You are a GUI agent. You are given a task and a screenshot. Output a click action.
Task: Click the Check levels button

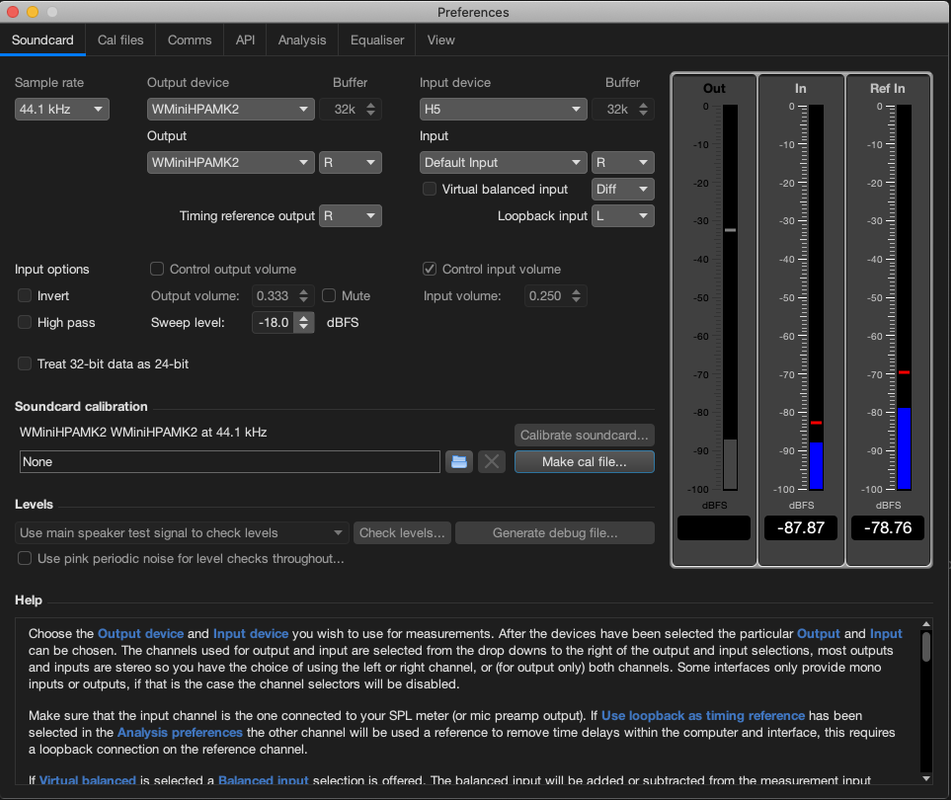[x=402, y=533]
